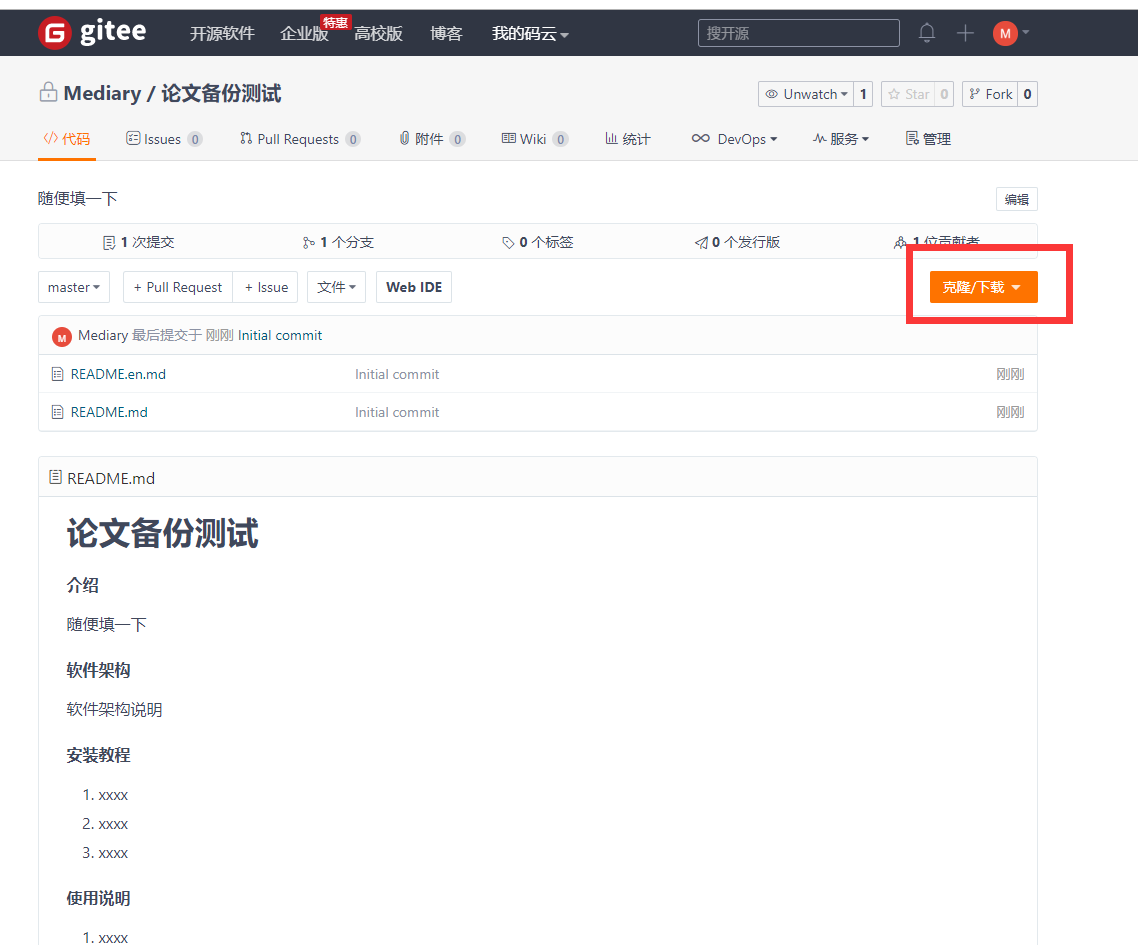Open the Web IDE
The width and height of the screenshot is (1138, 945).
tap(414, 287)
